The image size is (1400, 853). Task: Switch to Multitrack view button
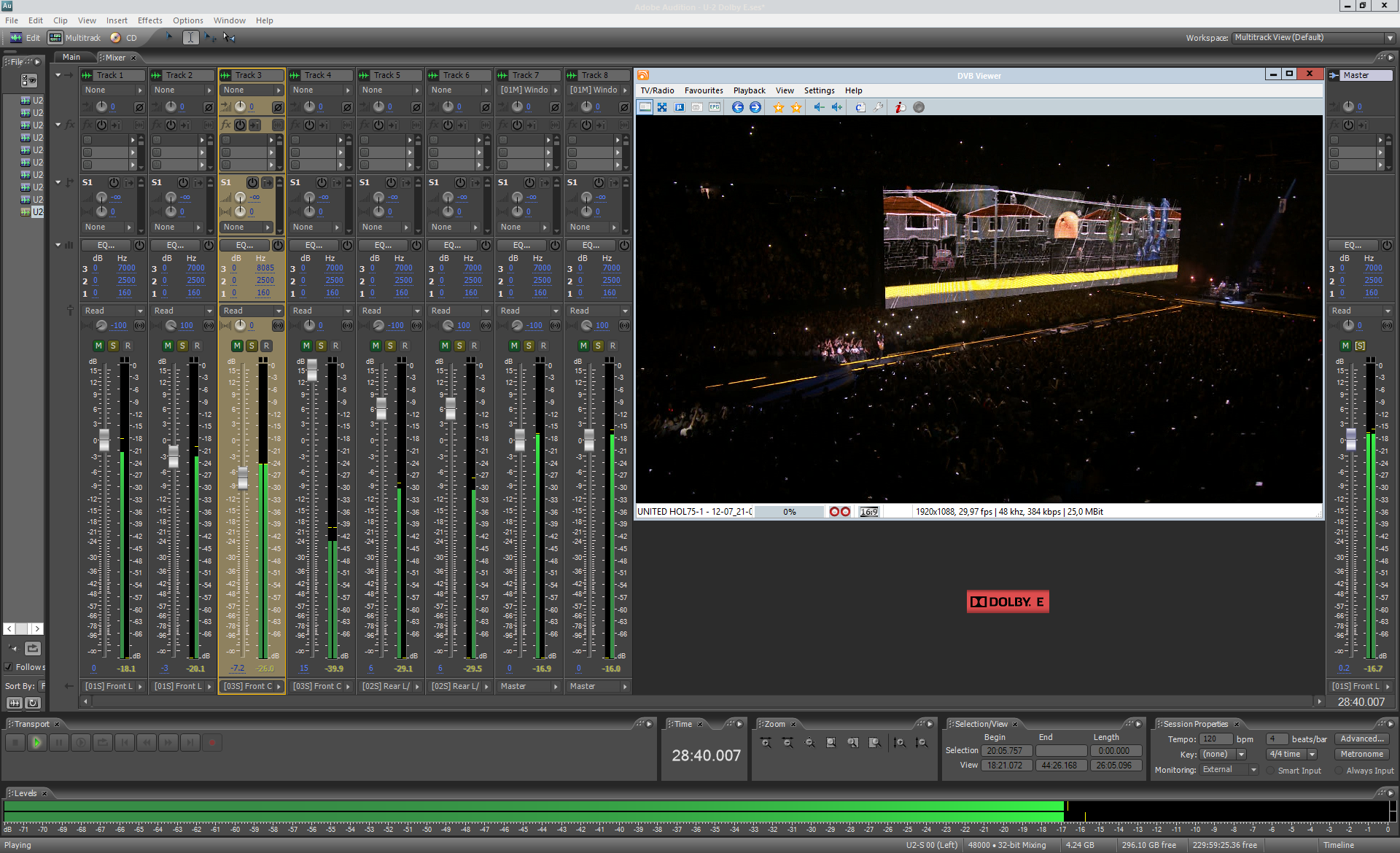tap(75, 38)
